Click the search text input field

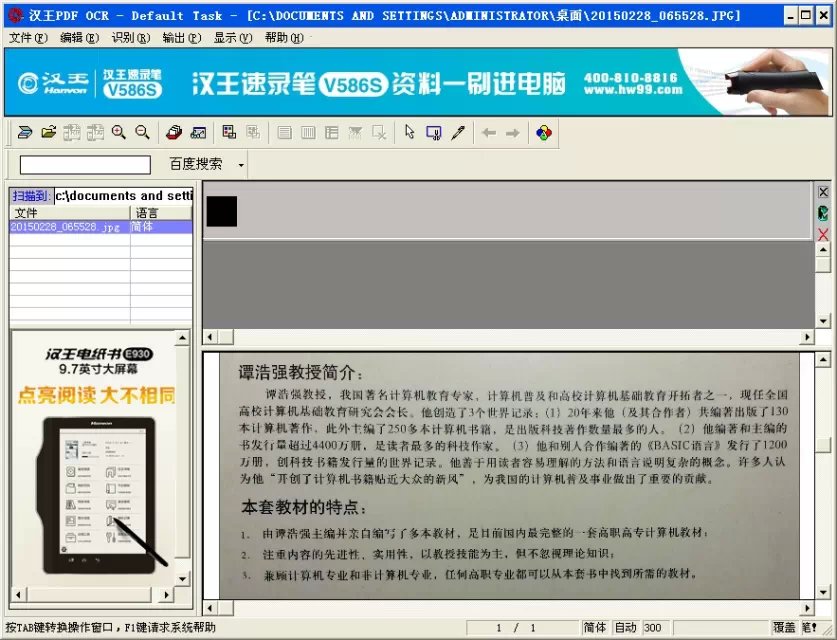click(85, 164)
